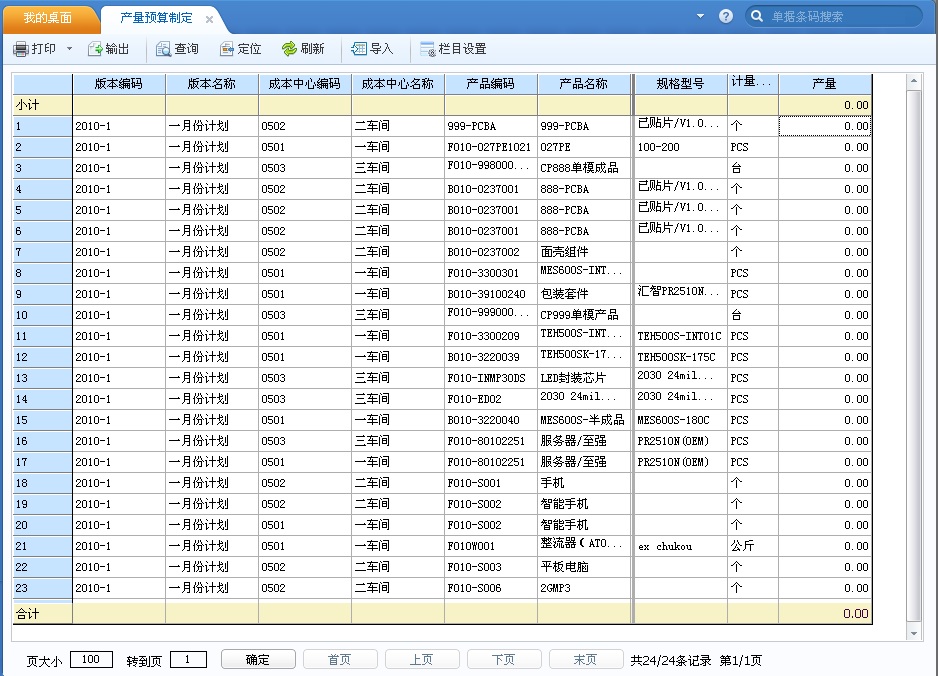The height and width of the screenshot is (676, 938).
Task: Click product name CP888单模成品
Action: click(579, 168)
